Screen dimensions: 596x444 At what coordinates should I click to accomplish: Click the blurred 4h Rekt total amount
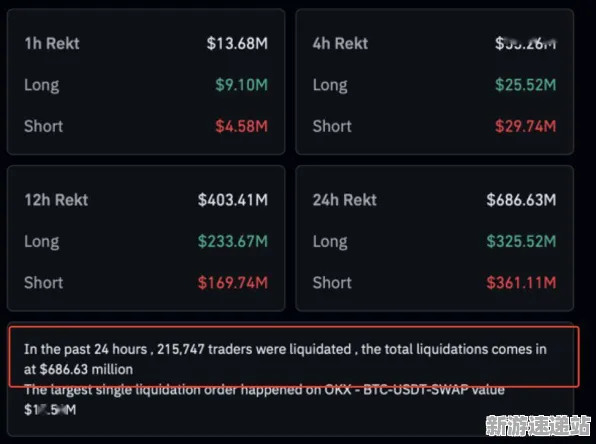click(525, 43)
